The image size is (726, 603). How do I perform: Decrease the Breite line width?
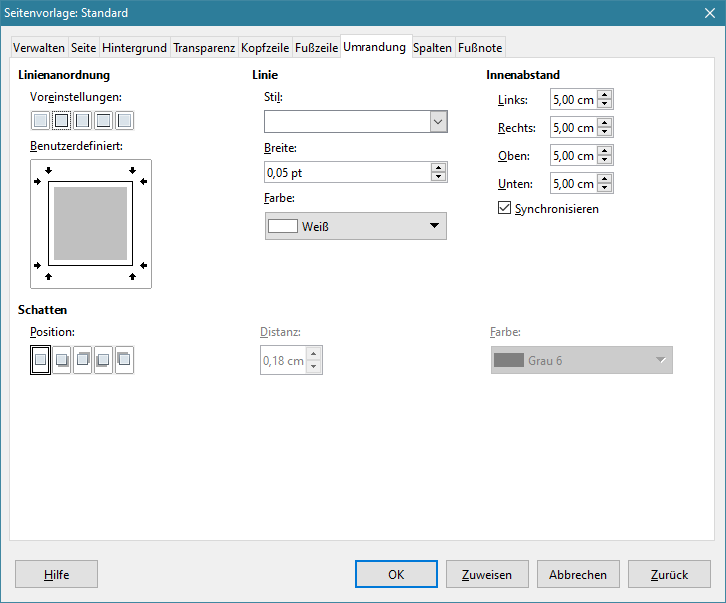438,176
